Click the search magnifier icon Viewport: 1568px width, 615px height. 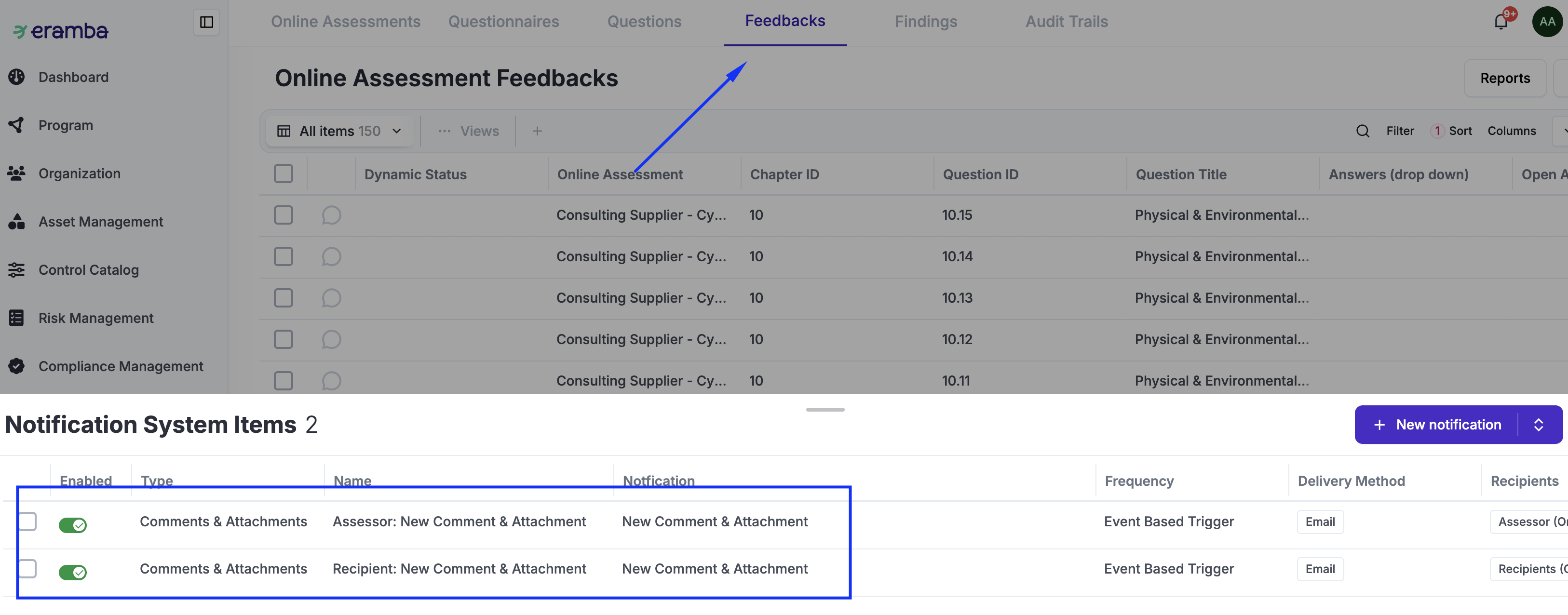point(1362,132)
